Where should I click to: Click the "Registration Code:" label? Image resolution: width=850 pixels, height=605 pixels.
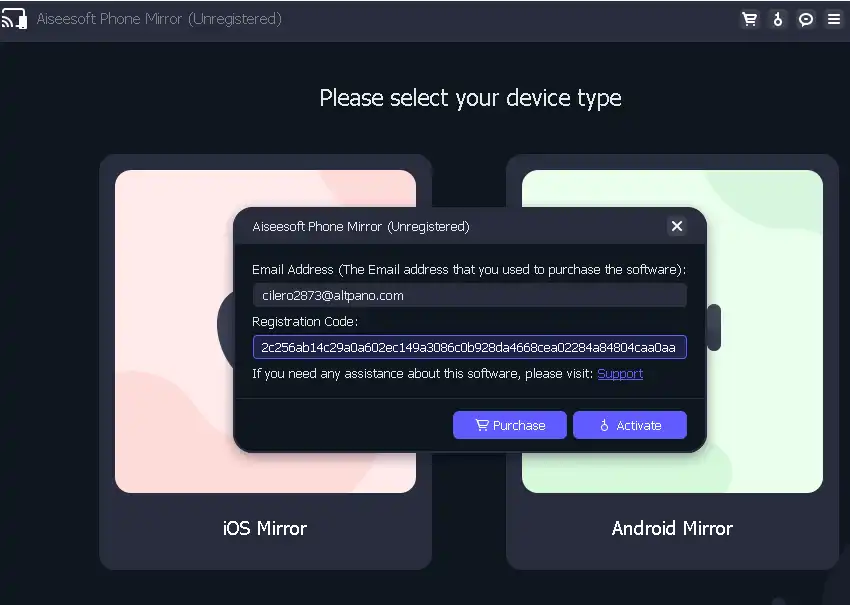click(x=305, y=322)
